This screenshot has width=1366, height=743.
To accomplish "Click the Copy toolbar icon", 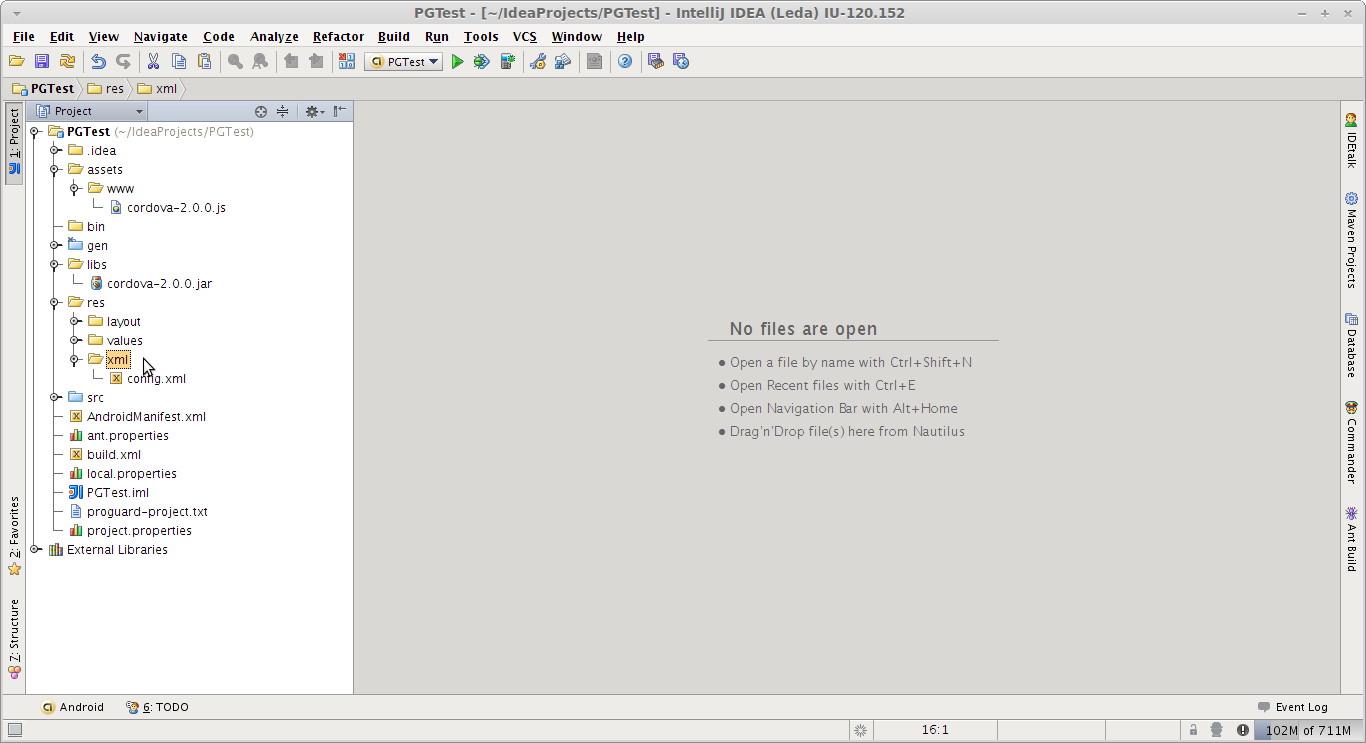I will [179, 61].
